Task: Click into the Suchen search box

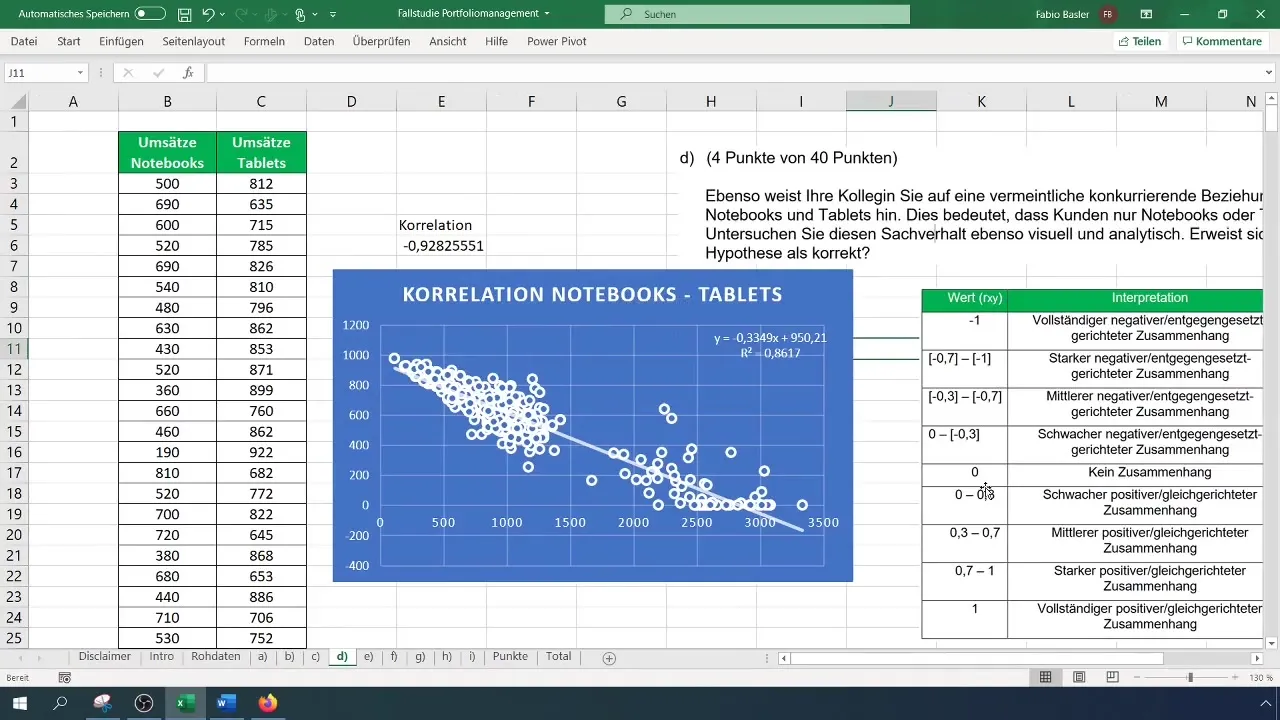Action: pos(757,14)
